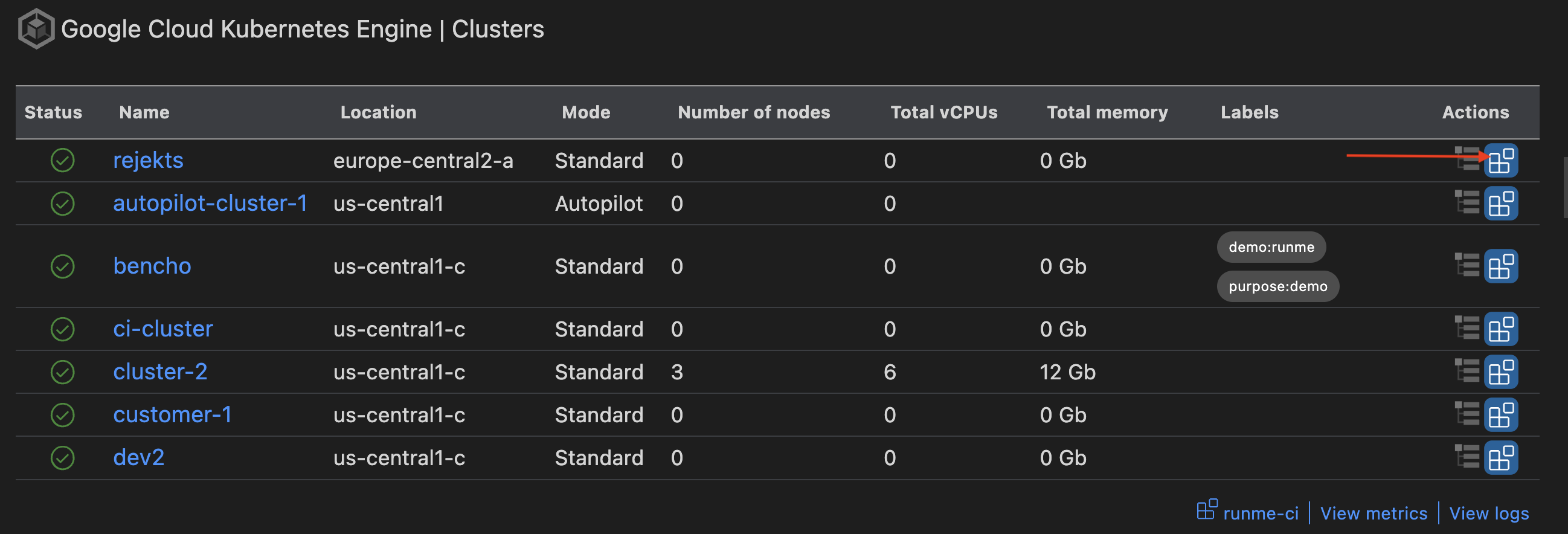1568x534 pixels.
Task: Click the blue dashboard icon for rejekts
Action: tap(1500, 161)
